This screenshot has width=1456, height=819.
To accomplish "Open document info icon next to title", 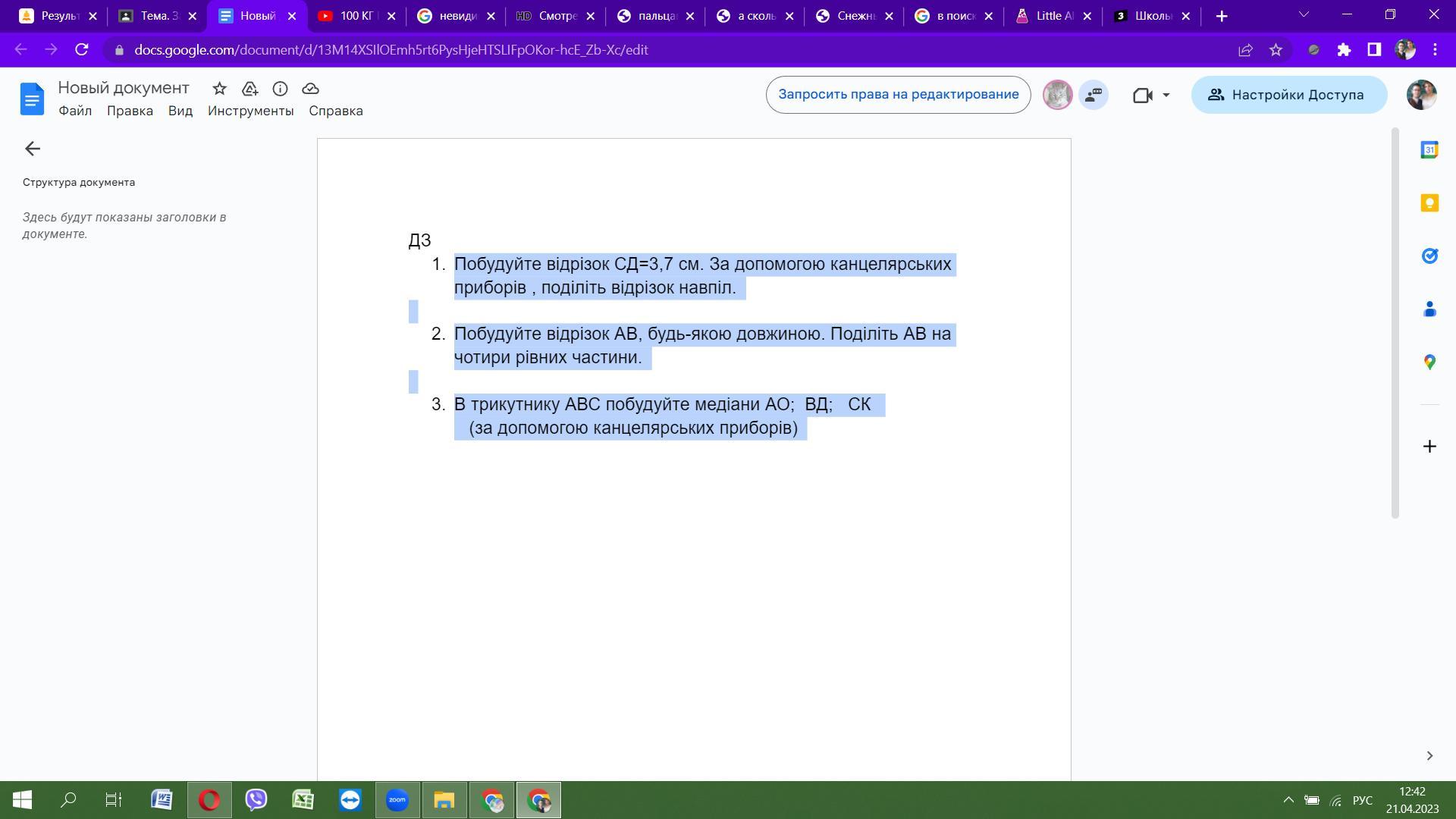I will click(280, 89).
